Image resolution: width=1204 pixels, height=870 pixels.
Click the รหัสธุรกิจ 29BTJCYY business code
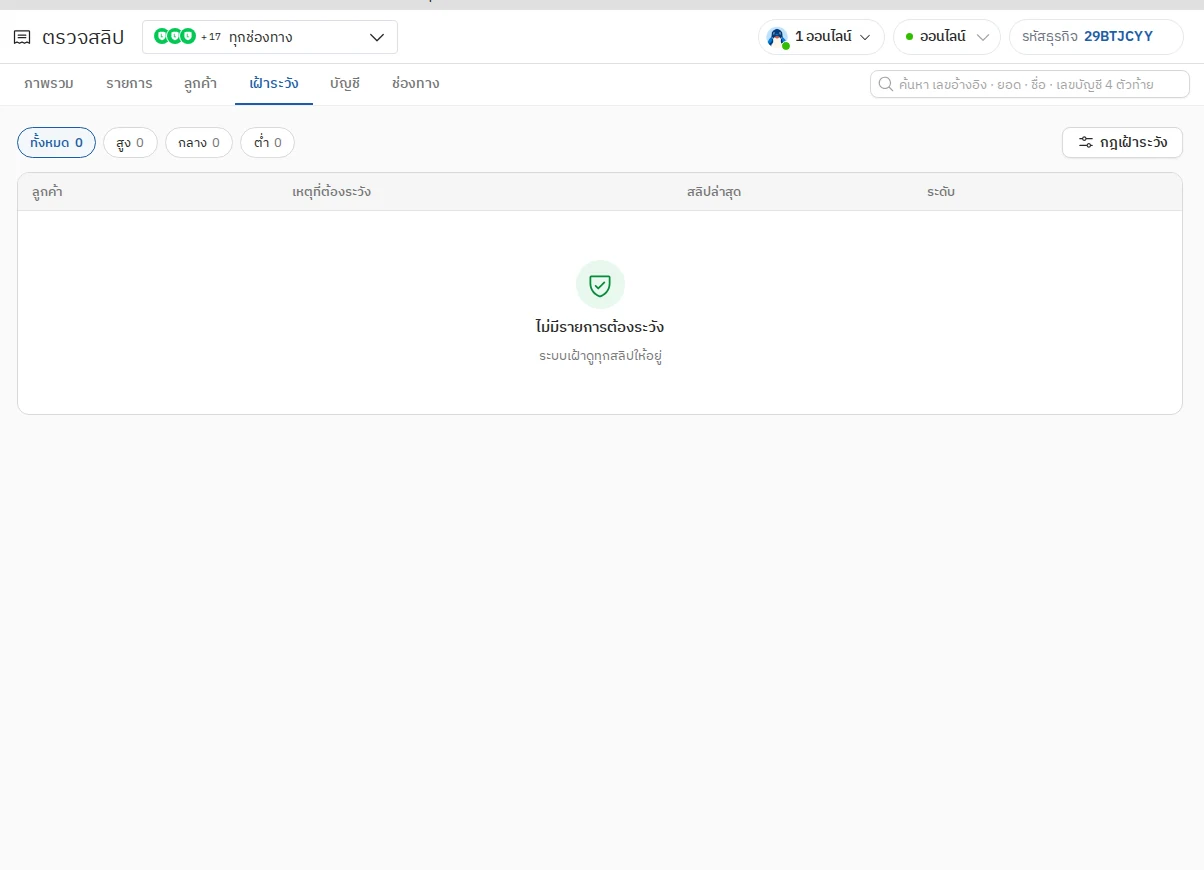pos(1096,37)
